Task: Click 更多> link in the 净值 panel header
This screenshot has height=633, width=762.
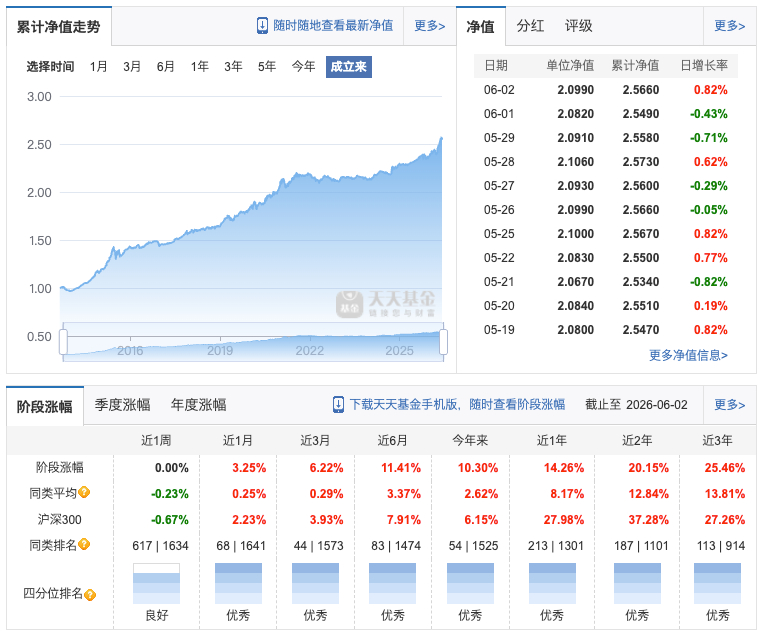Action: 729,26
